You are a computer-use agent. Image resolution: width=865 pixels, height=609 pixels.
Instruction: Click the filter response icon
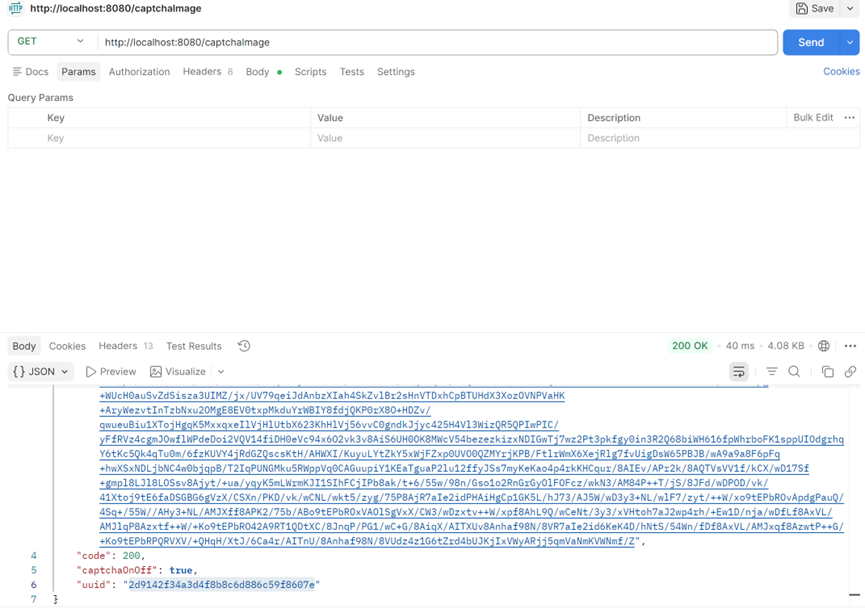coord(771,371)
